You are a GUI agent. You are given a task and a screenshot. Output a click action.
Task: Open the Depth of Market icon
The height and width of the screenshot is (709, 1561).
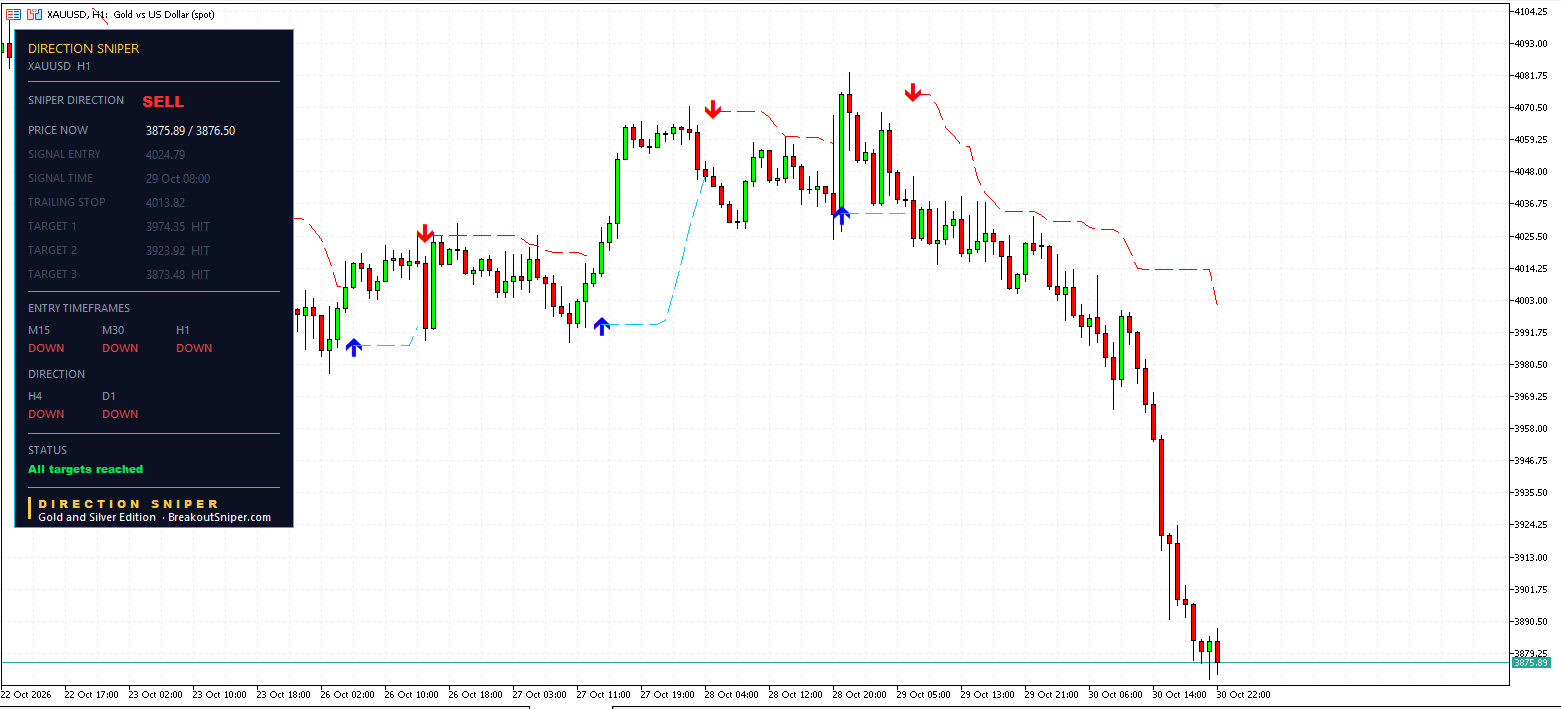34,14
